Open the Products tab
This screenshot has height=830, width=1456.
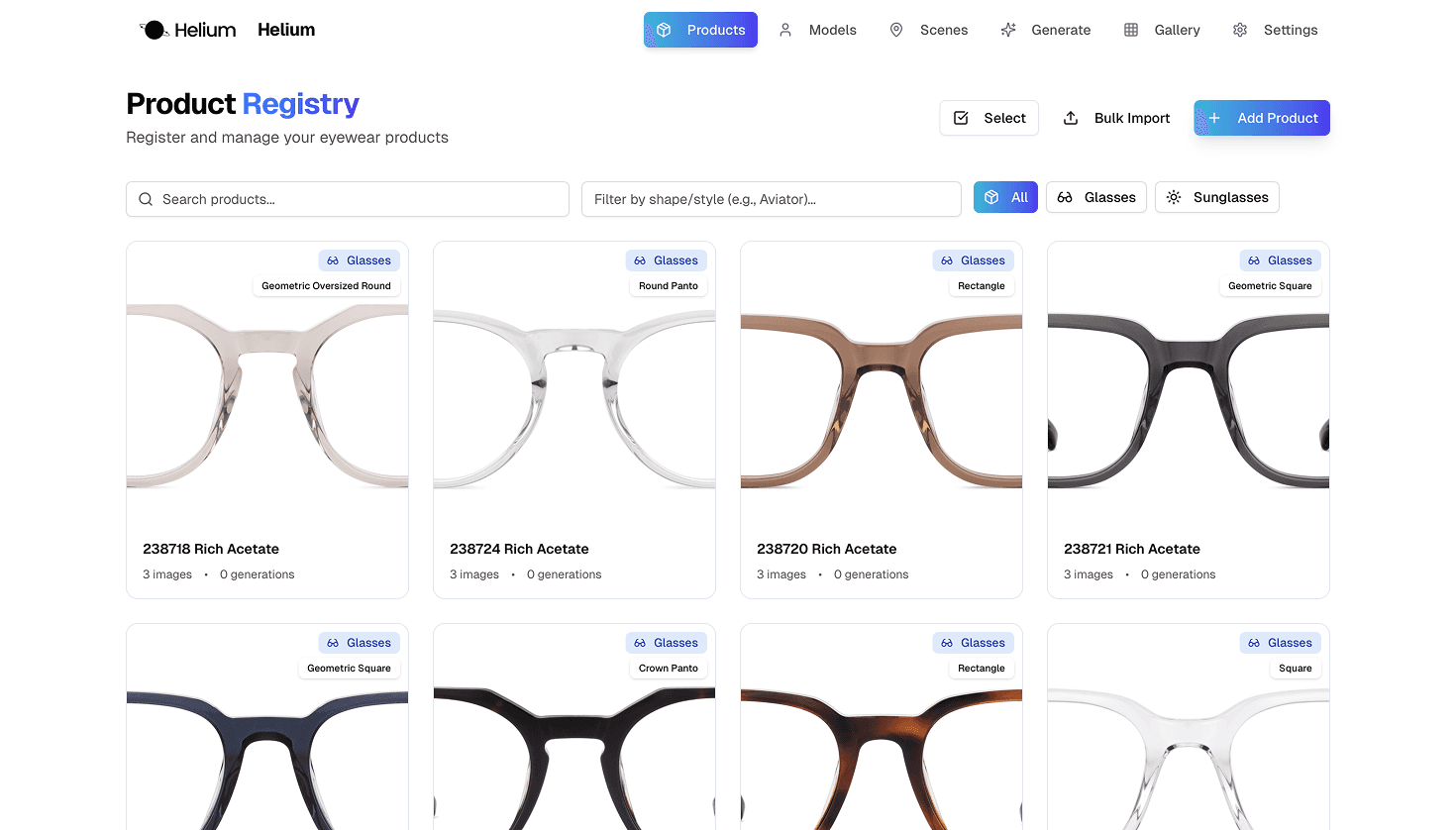[700, 30]
